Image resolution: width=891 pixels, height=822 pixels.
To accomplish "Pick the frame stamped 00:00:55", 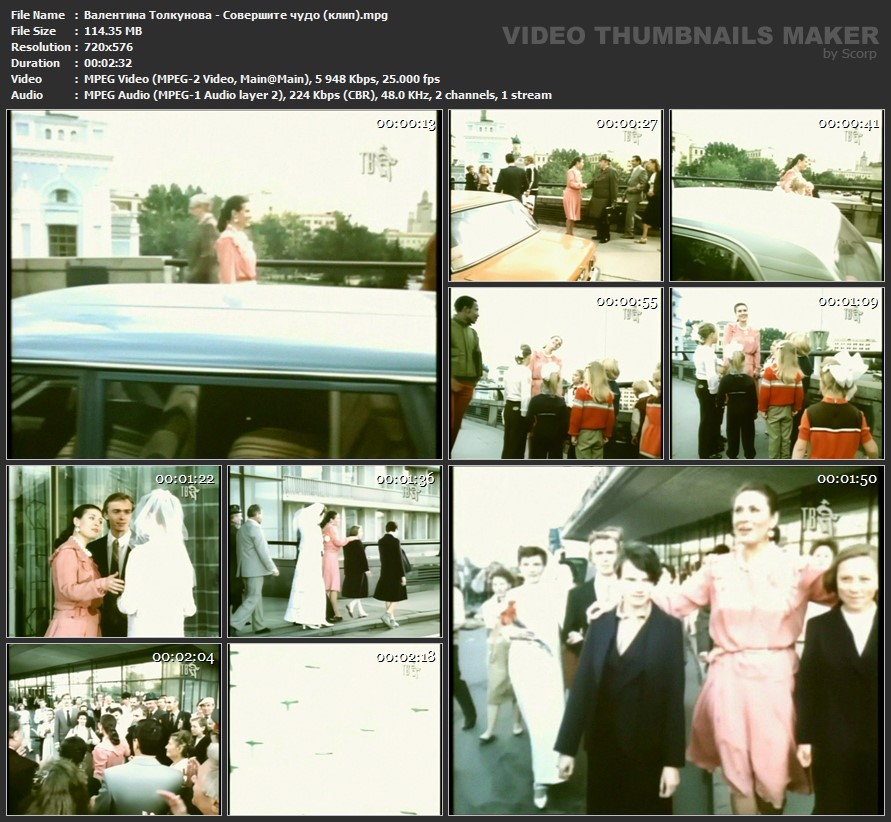I will [556, 373].
